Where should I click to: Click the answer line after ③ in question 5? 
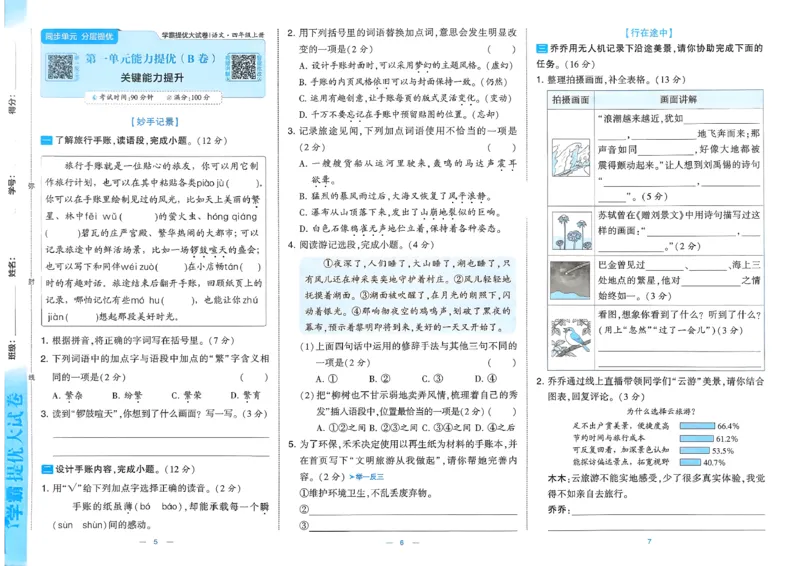point(413,526)
